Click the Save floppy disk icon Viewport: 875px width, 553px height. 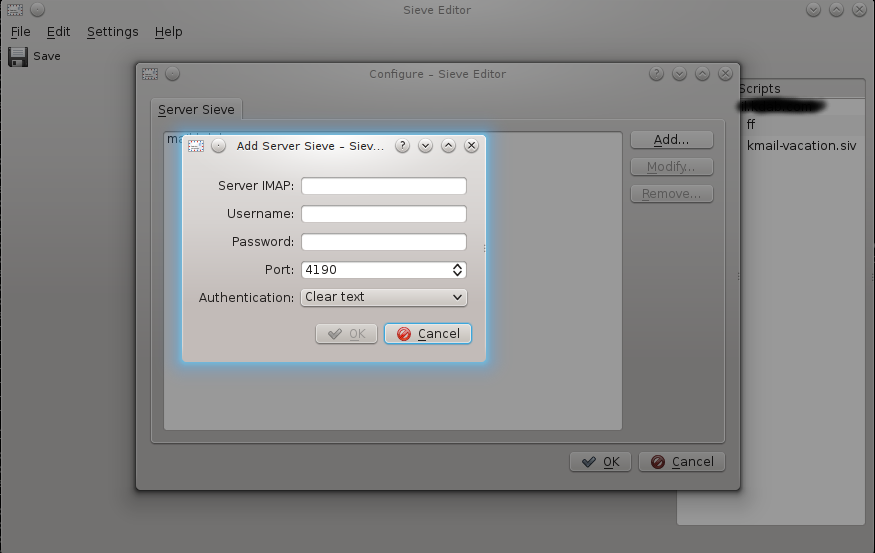pyautogui.click(x=18, y=57)
